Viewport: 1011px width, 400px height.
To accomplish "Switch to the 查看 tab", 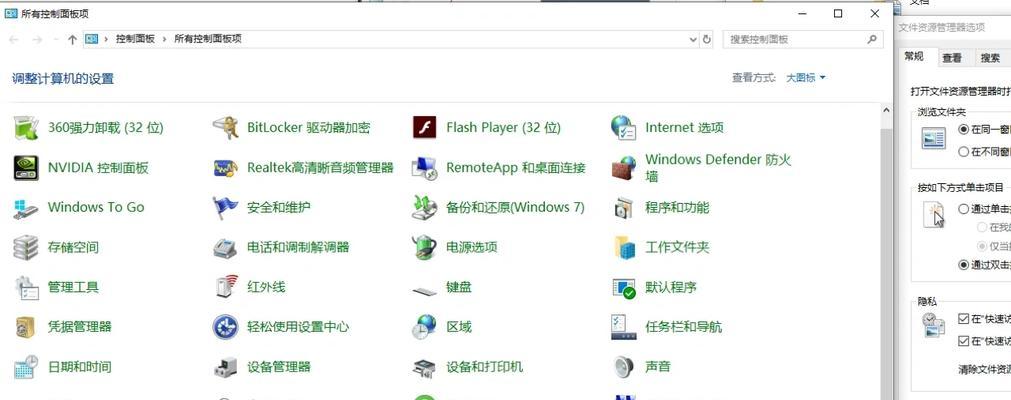I will (x=952, y=58).
